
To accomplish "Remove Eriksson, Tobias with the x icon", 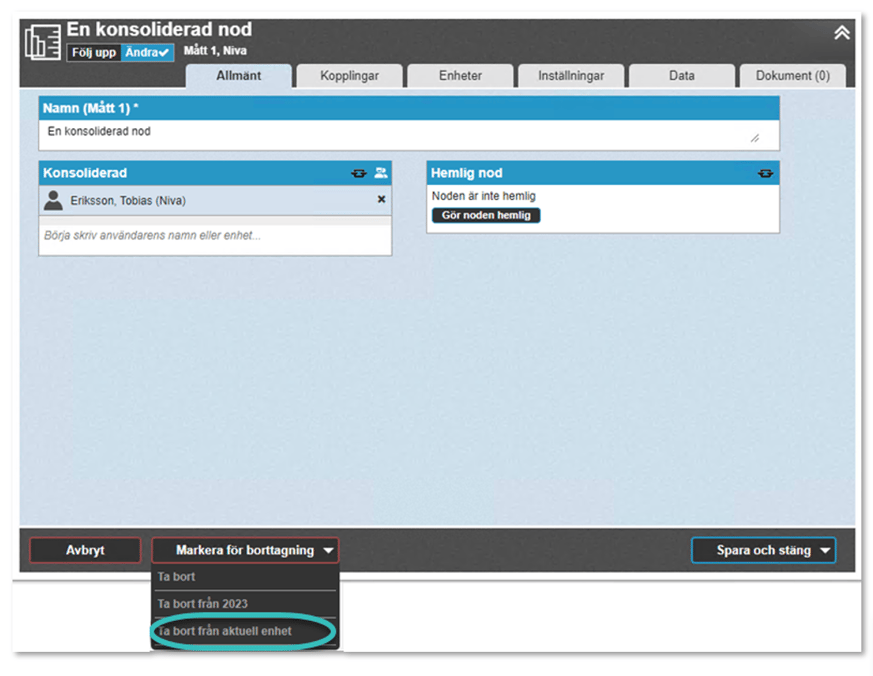I will pyautogui.click(x=381, y=200).
